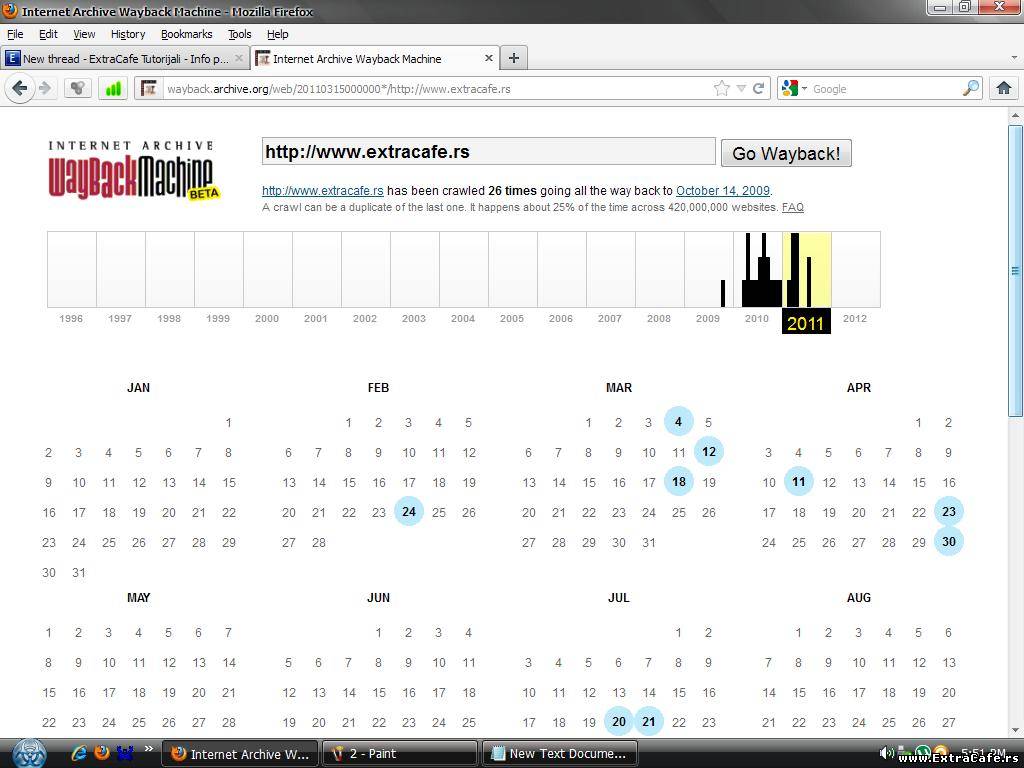Open the Help menu
The height and width of the screenshot is (768, 1024).
[278, 34]
